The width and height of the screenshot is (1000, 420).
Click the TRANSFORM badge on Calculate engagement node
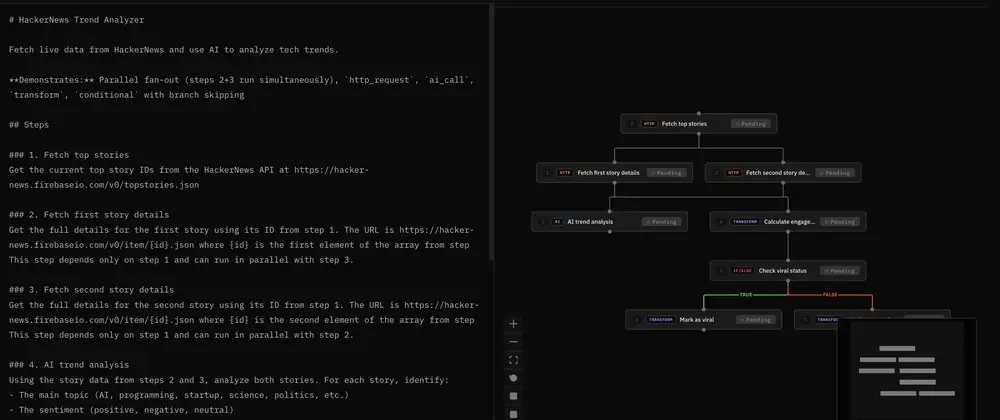pyautogui.click(x=744, y=222)
